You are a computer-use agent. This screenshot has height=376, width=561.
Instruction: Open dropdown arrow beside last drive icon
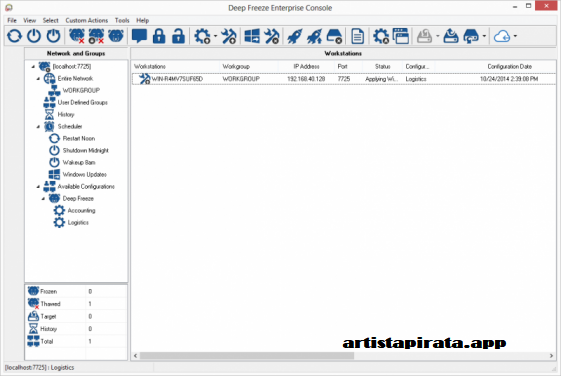point(484,36)
